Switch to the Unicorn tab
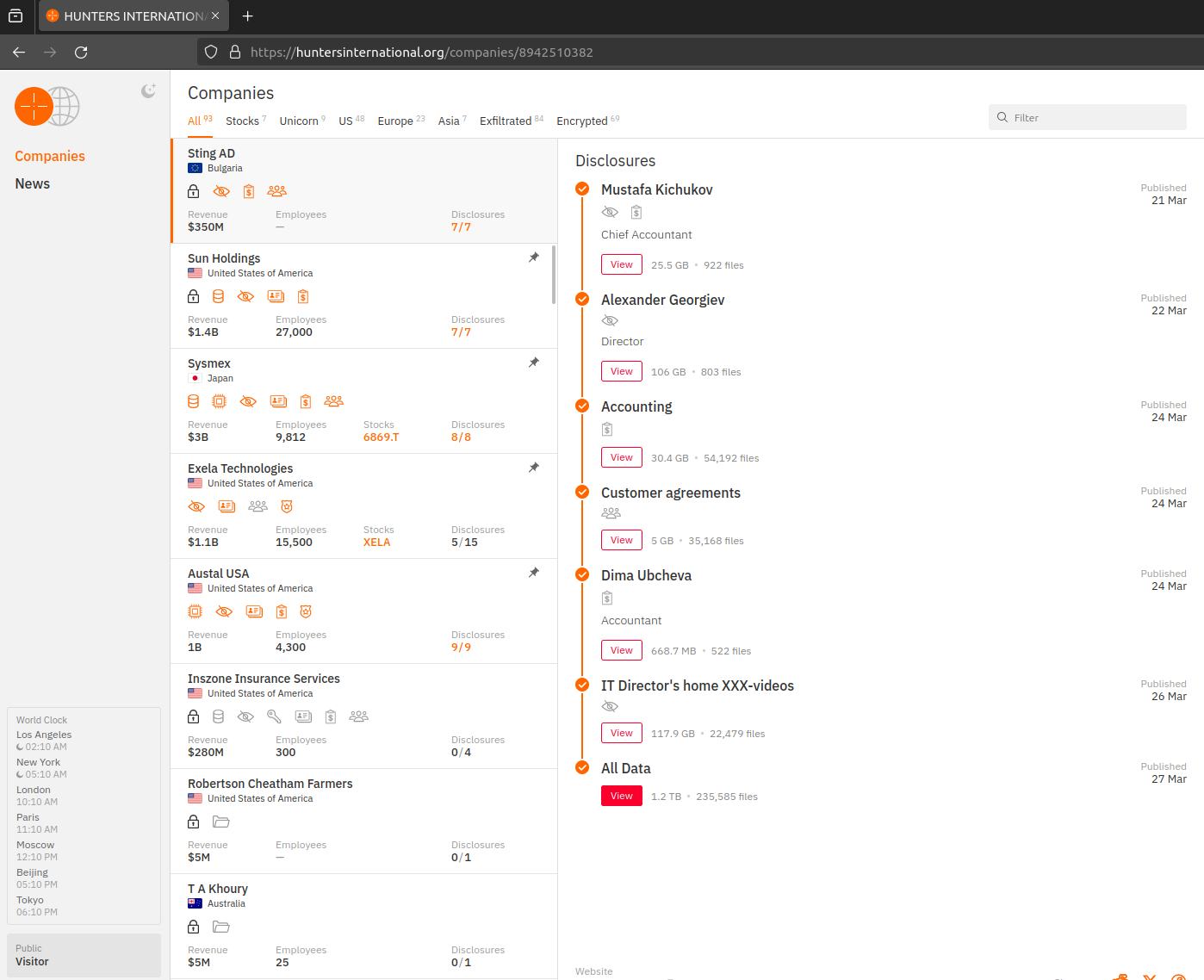This screenshot has height=980, width=1204. (302, 121)
